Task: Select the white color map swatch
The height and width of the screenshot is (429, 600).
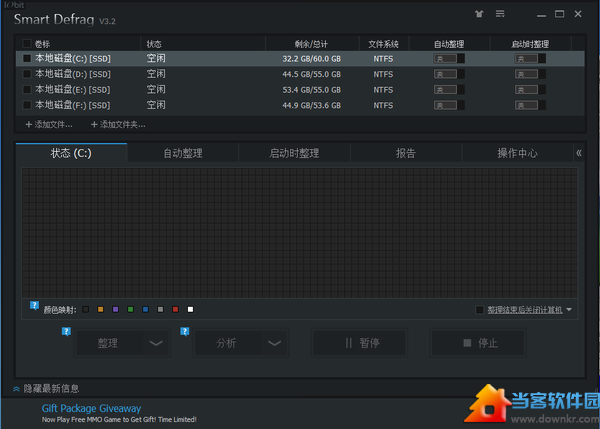Action: click(190, 309)
